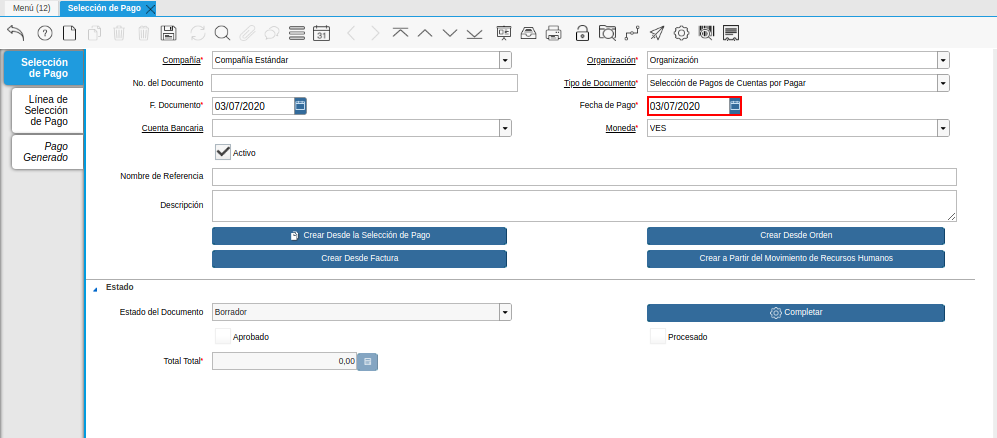Select the Selección de Pago window tab
The width and height of the screenshot is (997, 438).
(104, 8)
